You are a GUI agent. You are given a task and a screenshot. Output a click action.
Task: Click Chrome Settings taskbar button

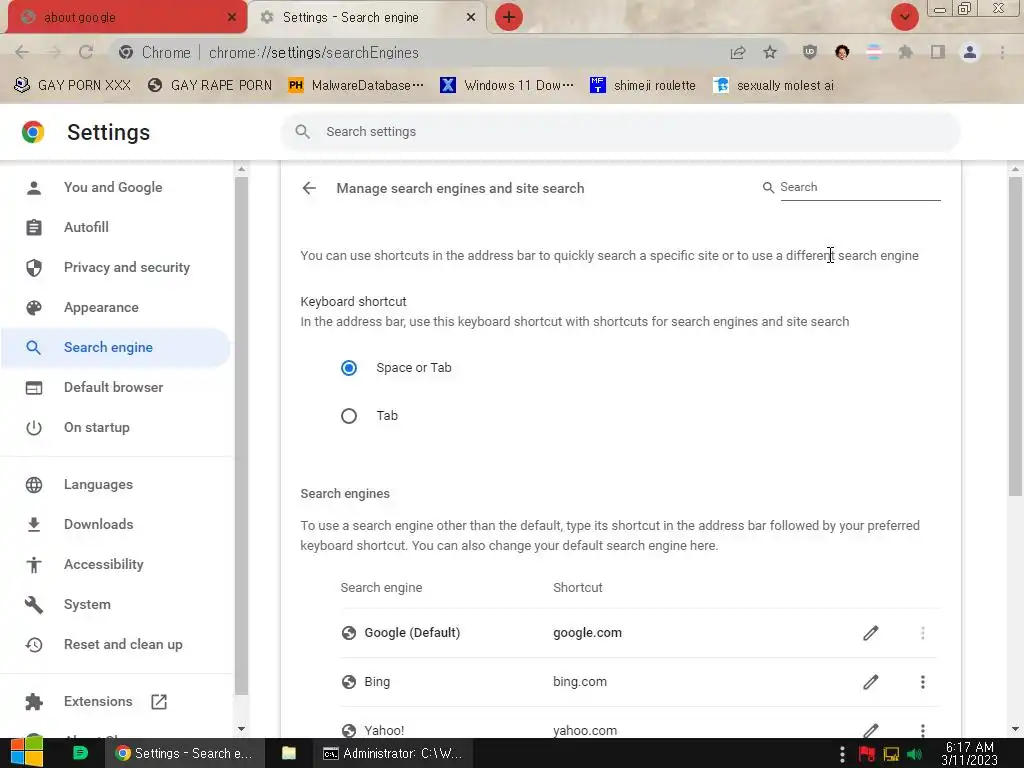click(184, 753)
